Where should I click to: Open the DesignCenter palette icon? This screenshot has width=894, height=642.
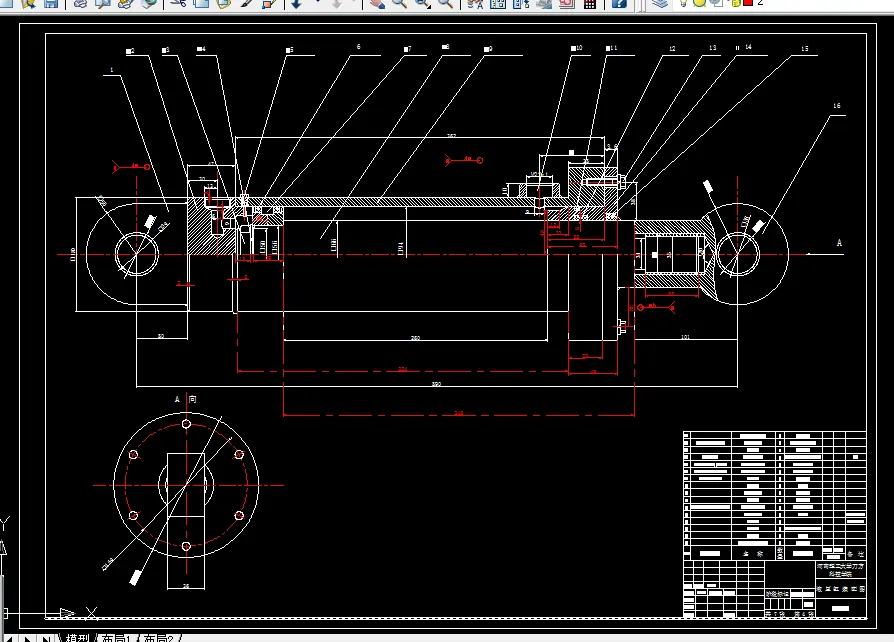498,3
